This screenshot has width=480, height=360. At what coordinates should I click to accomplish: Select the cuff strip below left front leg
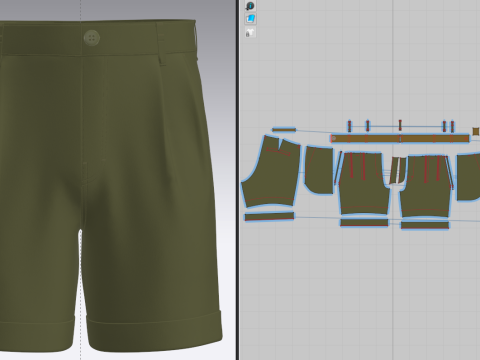(364, 223)
